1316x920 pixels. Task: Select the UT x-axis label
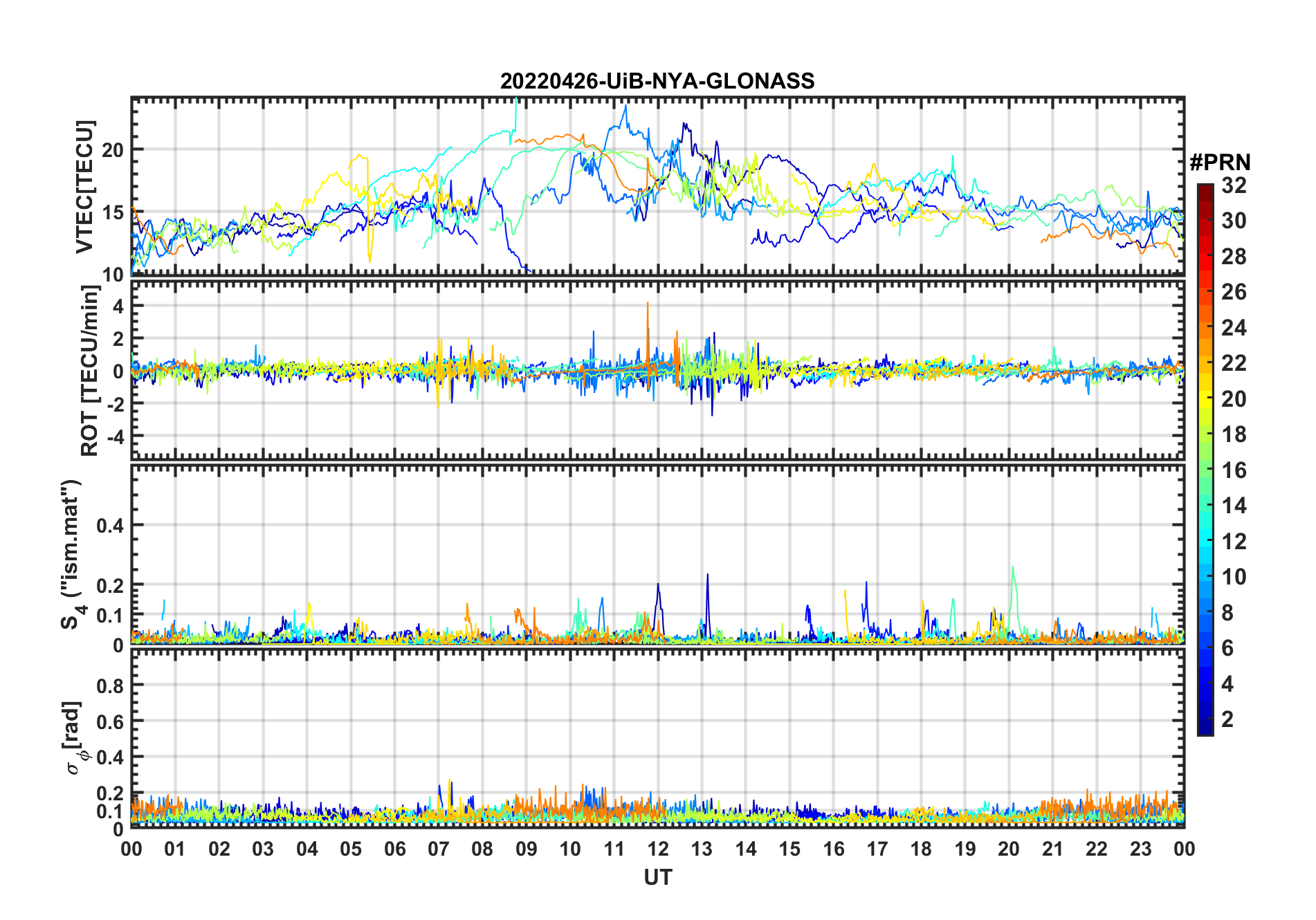click(x=658, y=878)
